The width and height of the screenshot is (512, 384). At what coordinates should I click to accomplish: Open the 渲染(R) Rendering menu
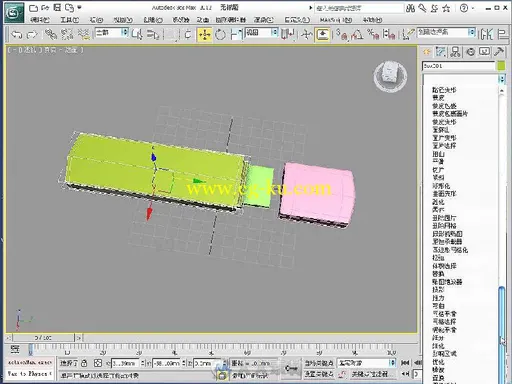point(263,20)
